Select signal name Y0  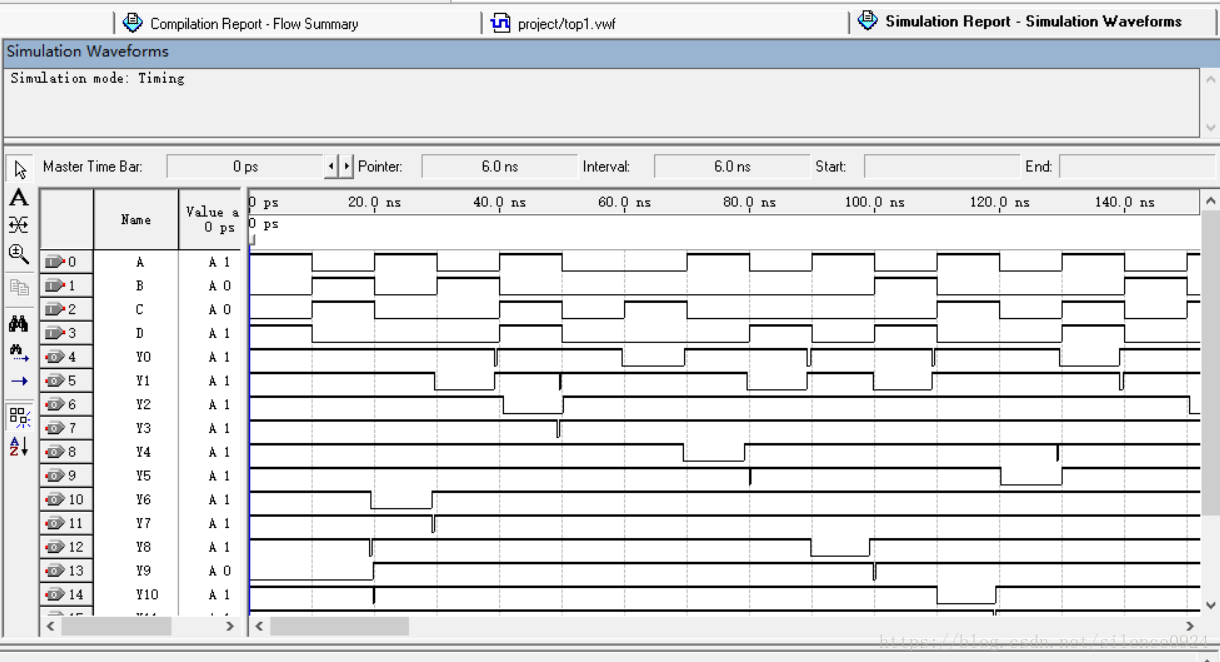pos(143,357)
